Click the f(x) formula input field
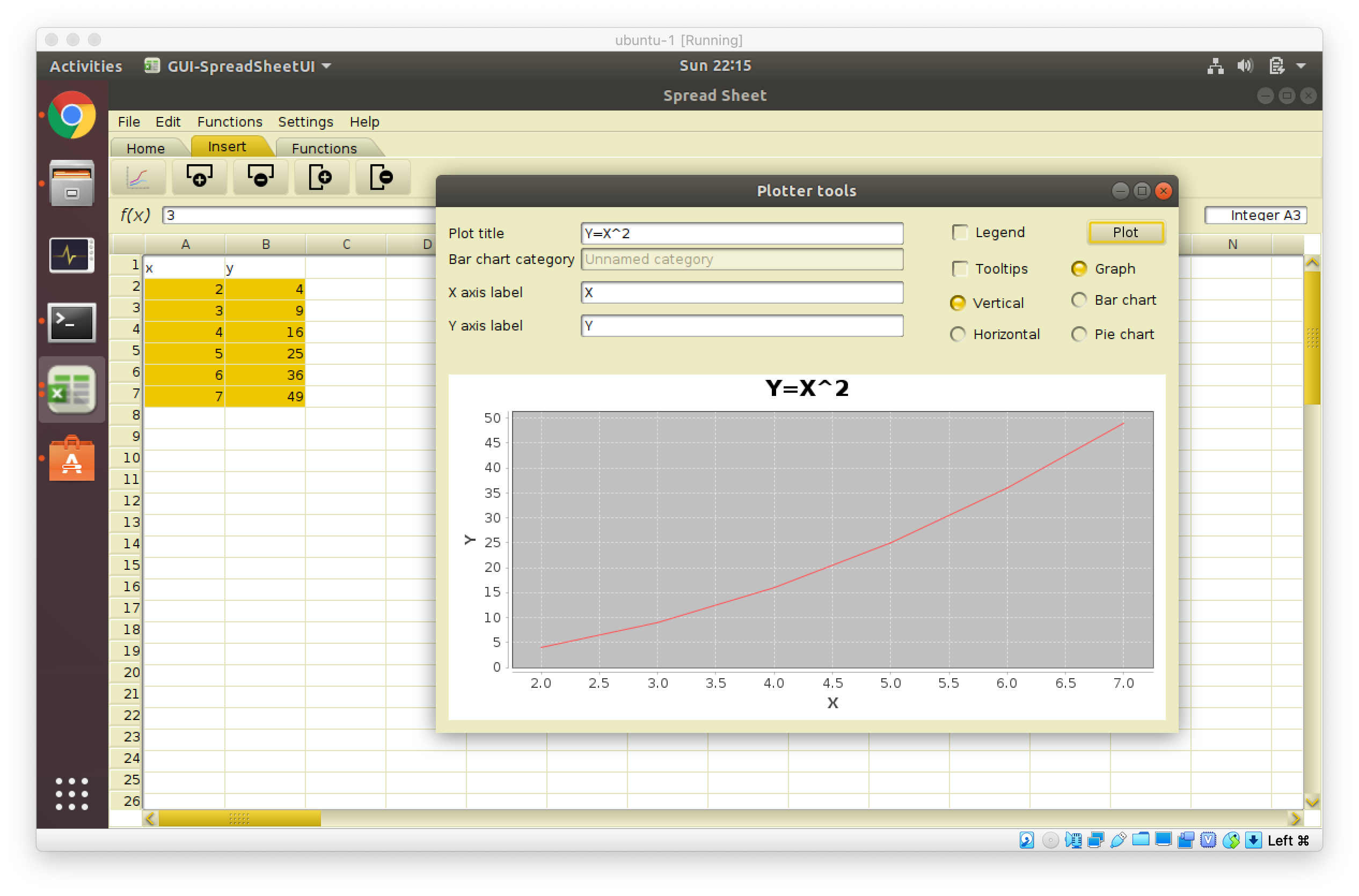 tap(299, 215)
